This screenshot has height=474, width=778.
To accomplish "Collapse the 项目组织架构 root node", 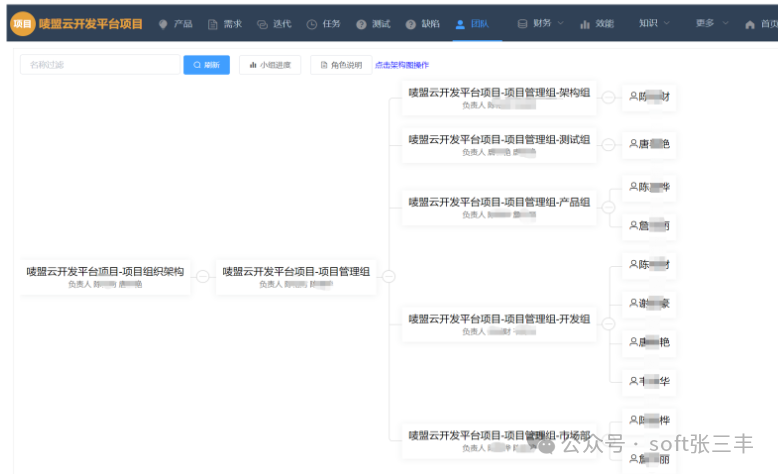I will click(202, 276).
